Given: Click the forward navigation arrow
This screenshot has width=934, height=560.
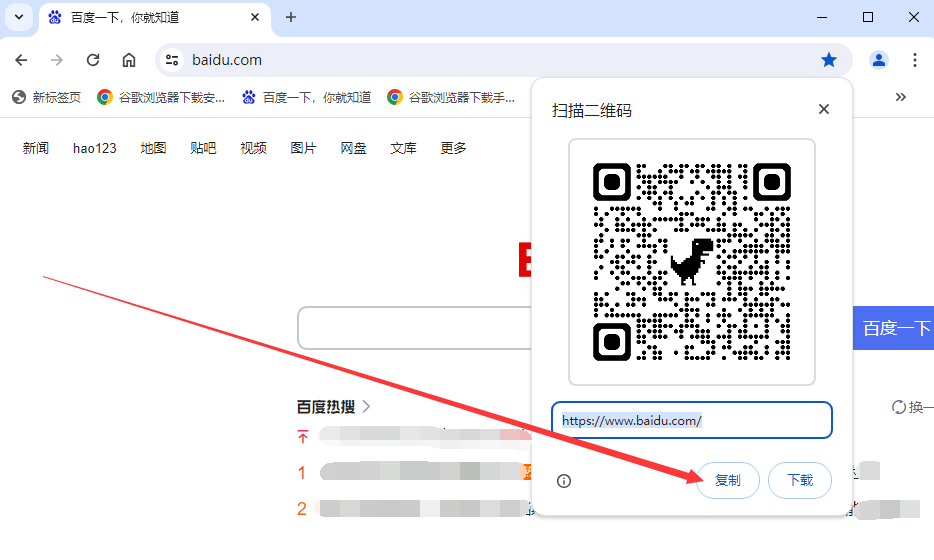Looking at the screenshot, I should [x=57, y=60].
